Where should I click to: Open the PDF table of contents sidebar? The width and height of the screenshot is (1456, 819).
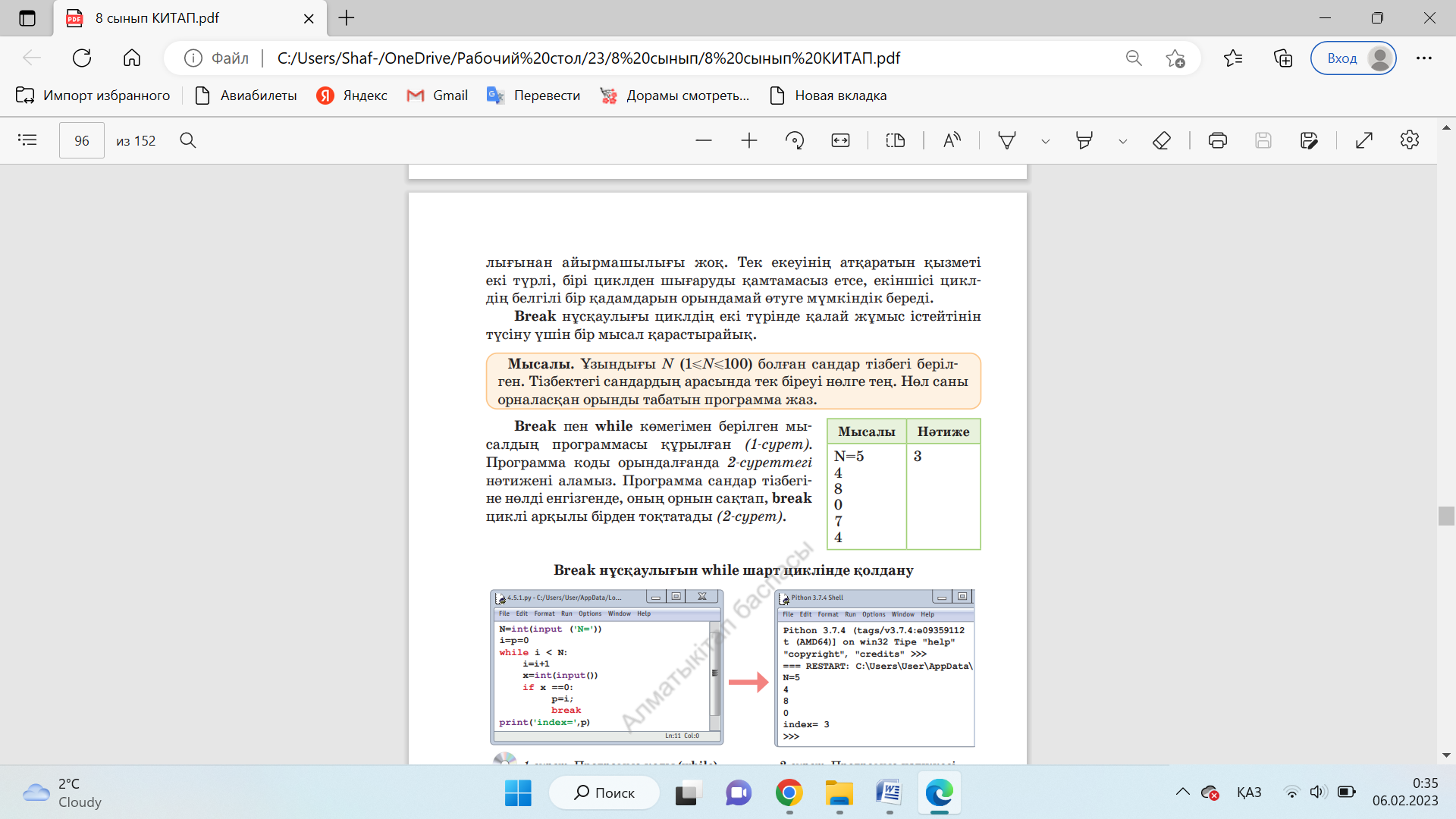(x=27, y=140)
